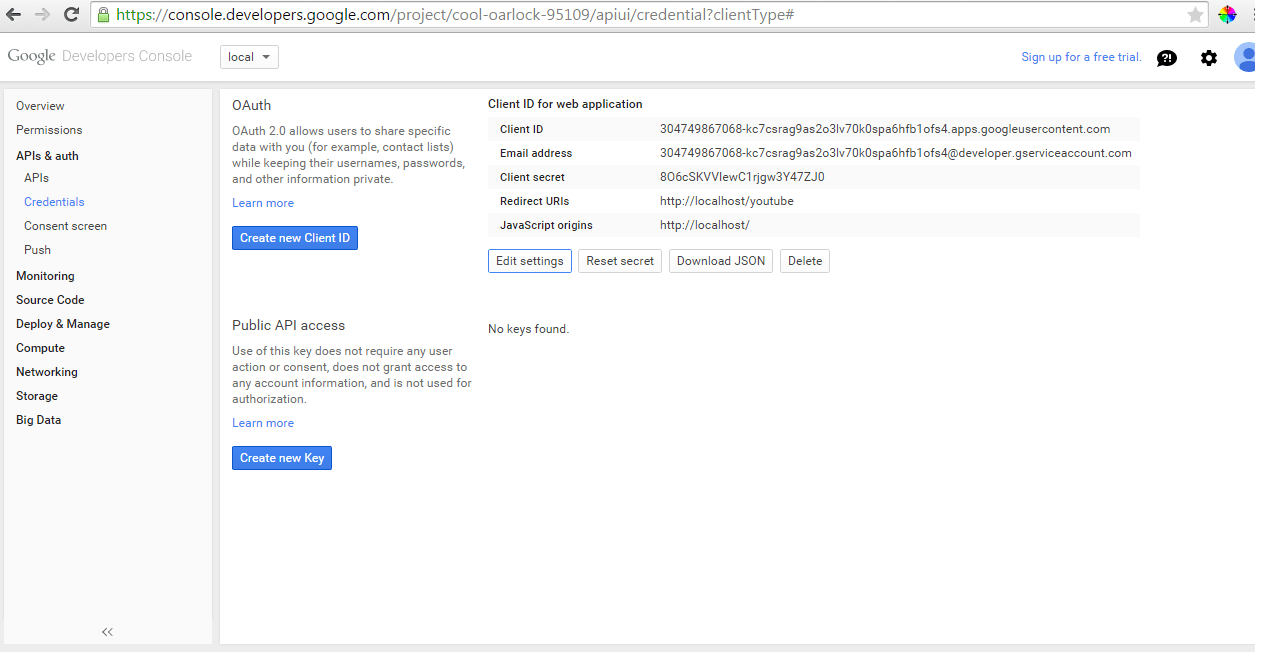This screenshot has width=1288, height=652.
Task: Click 'No keys found.' text
Action: point(528,329)
